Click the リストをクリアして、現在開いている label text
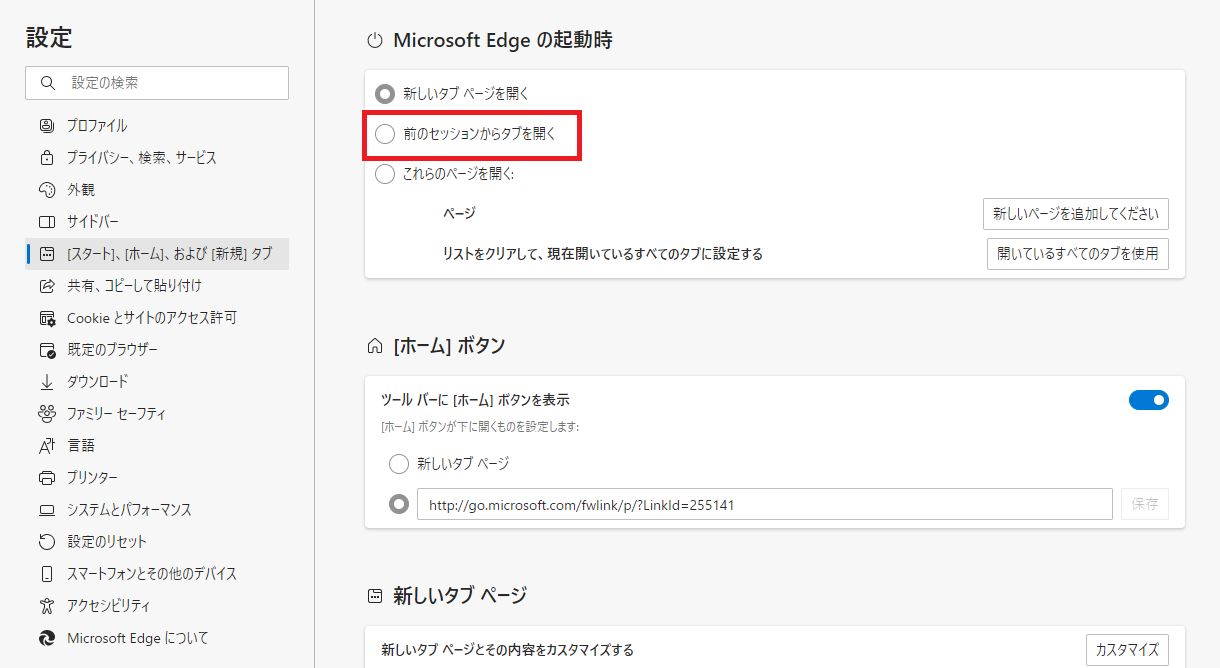 (603, 254)
